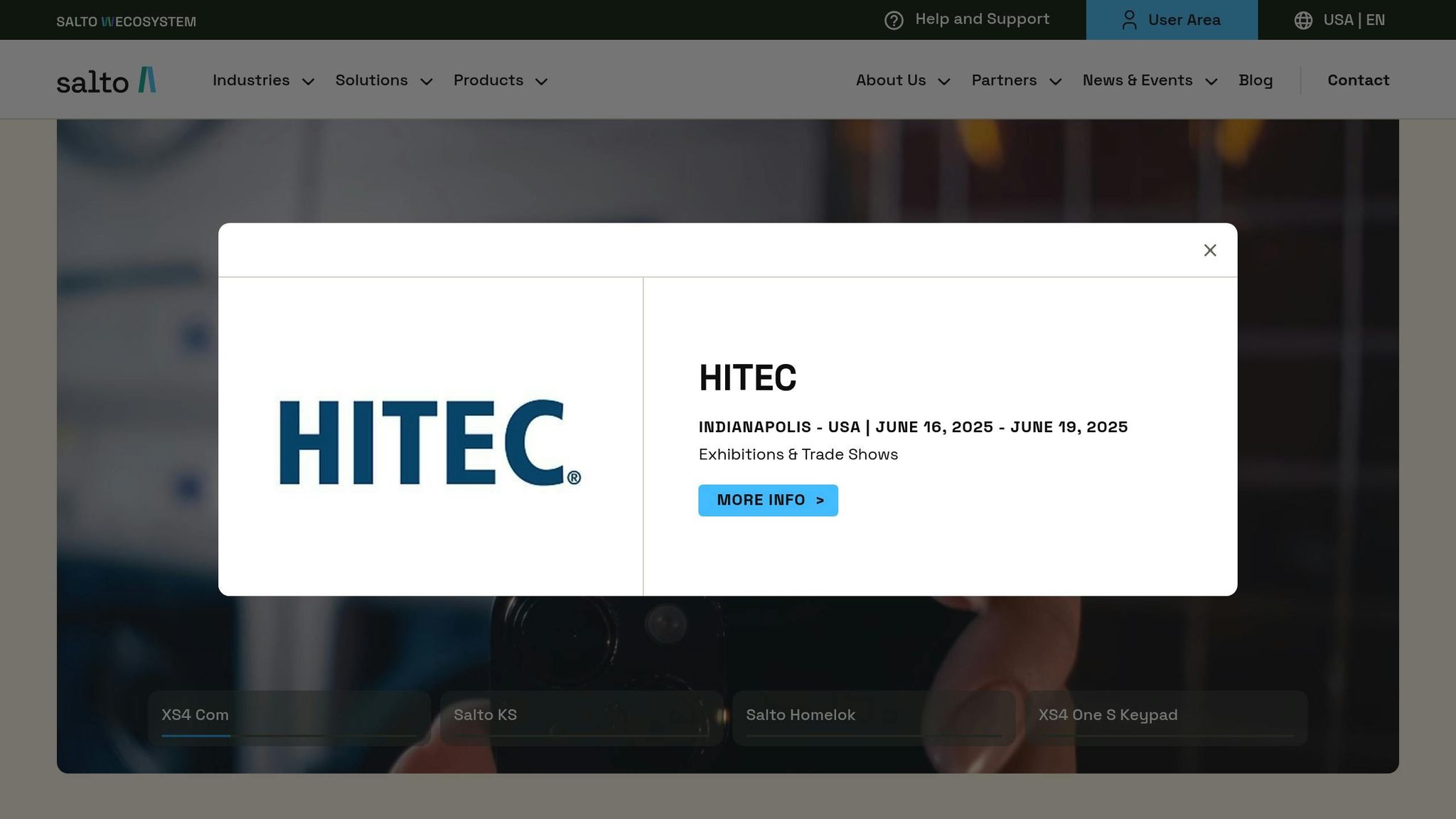
Task: Click the XS4 Com progress bar
Action: pos(289,736)
